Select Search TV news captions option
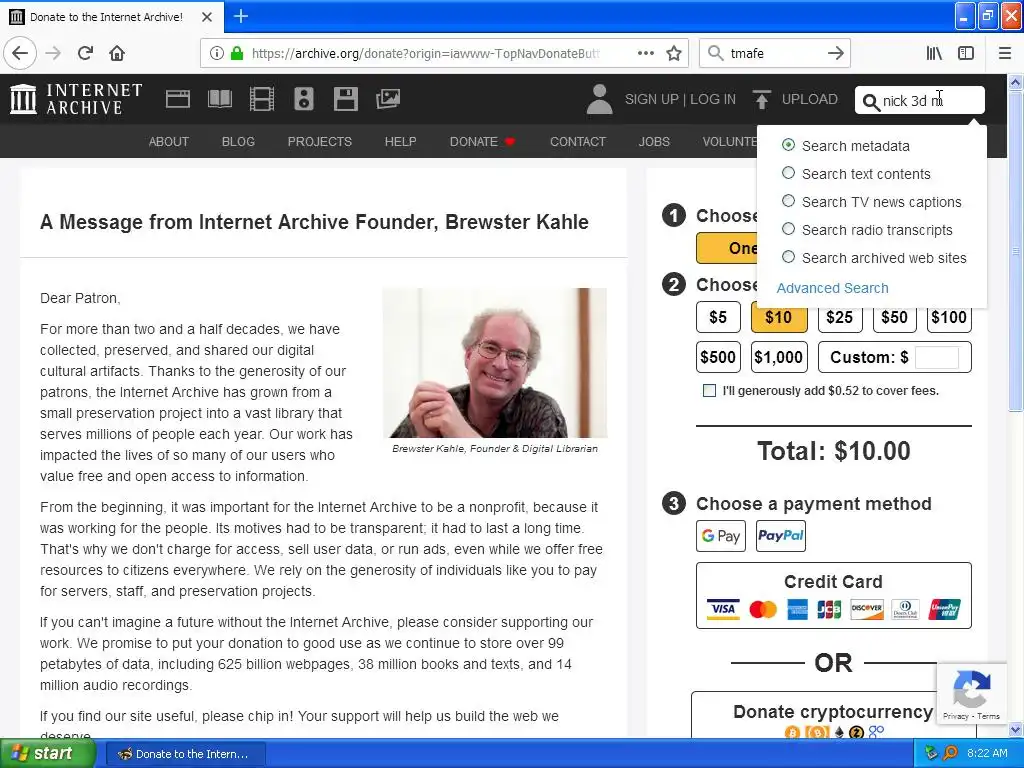The image size is (1024, 768). coord(788,201)
